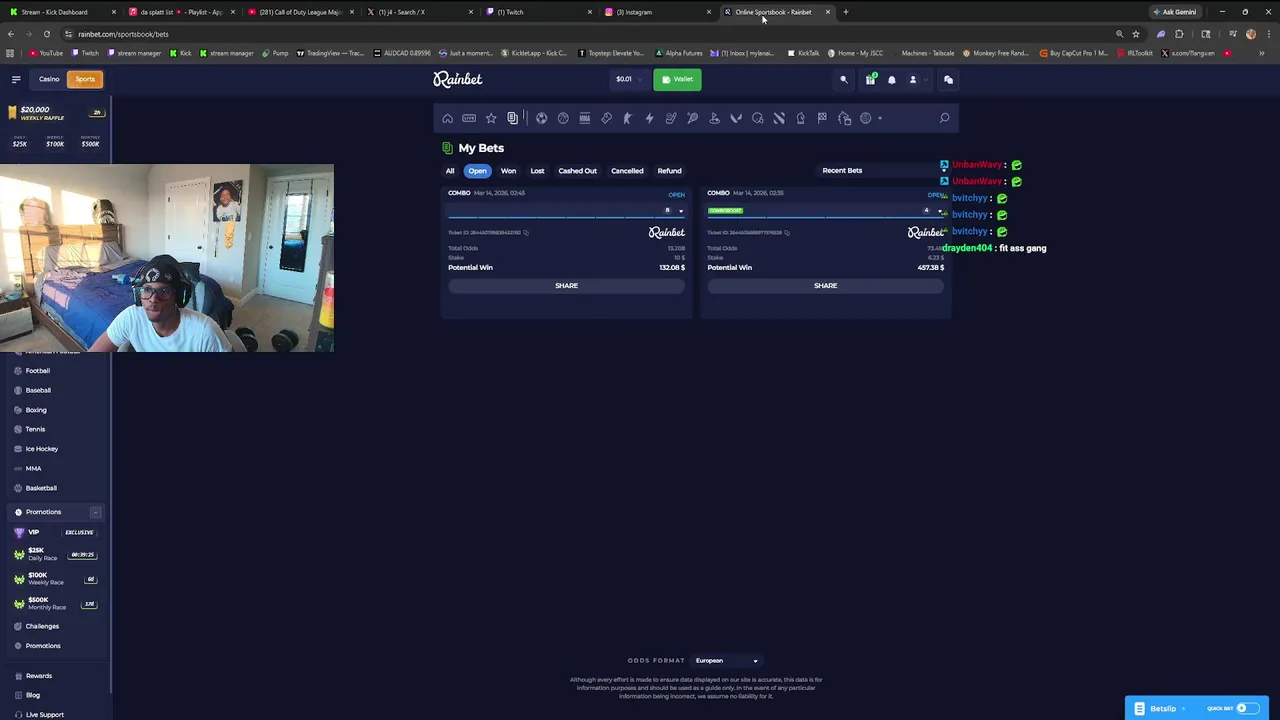This screenshot has height=720, width=1280.
Task: Expand selections of the 132.08 $ combo
Action: click(x=681, y=211)
